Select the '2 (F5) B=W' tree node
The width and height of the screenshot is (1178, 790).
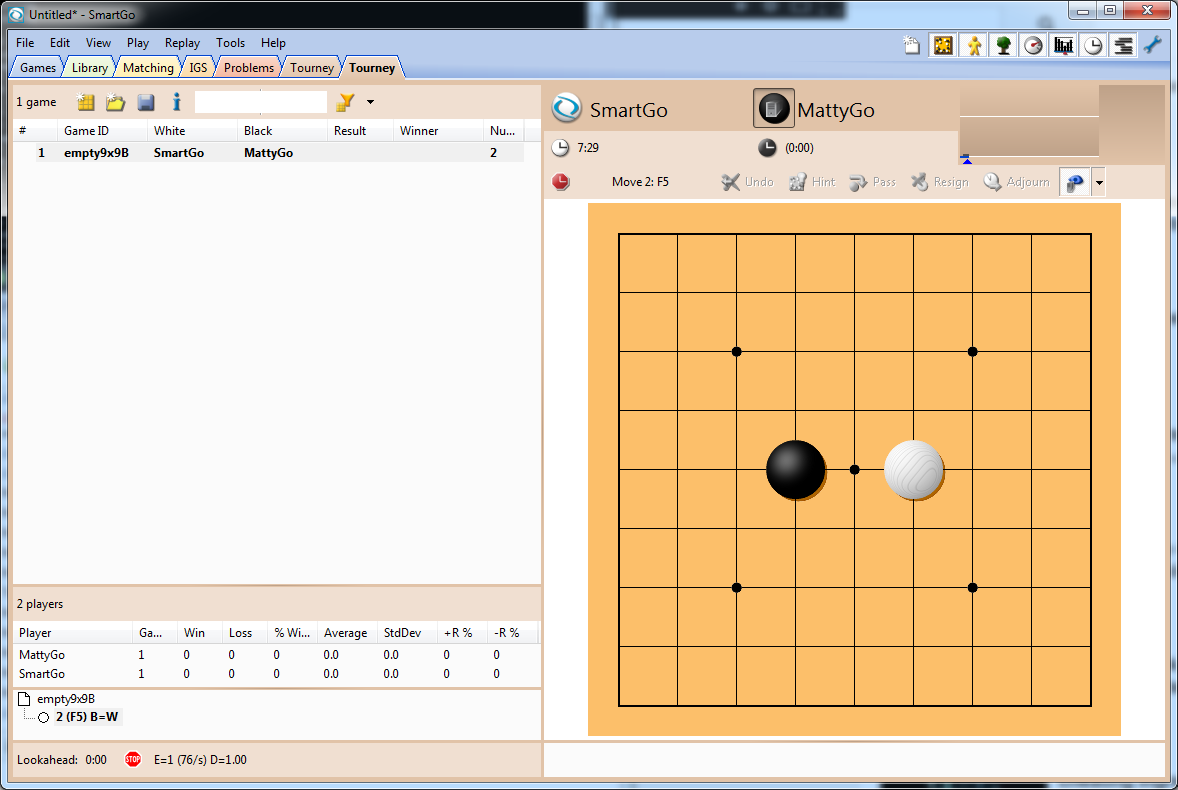(x=86, y=716)
